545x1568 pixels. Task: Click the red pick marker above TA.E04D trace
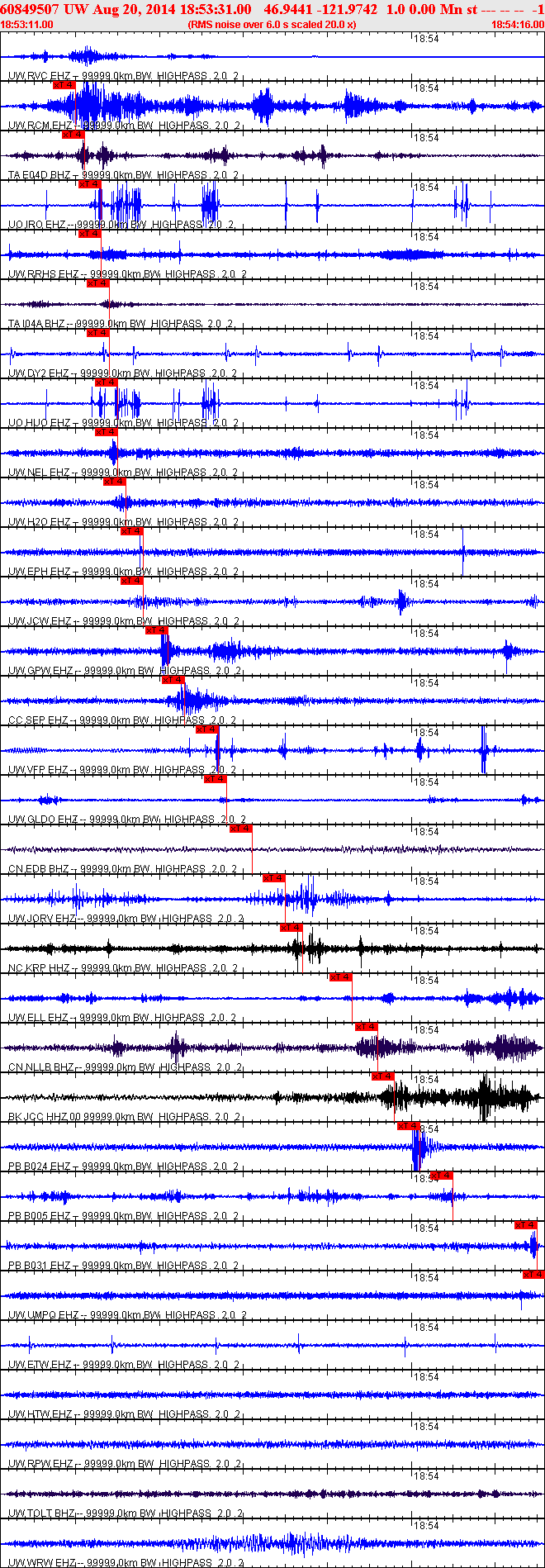click(73, 134)
